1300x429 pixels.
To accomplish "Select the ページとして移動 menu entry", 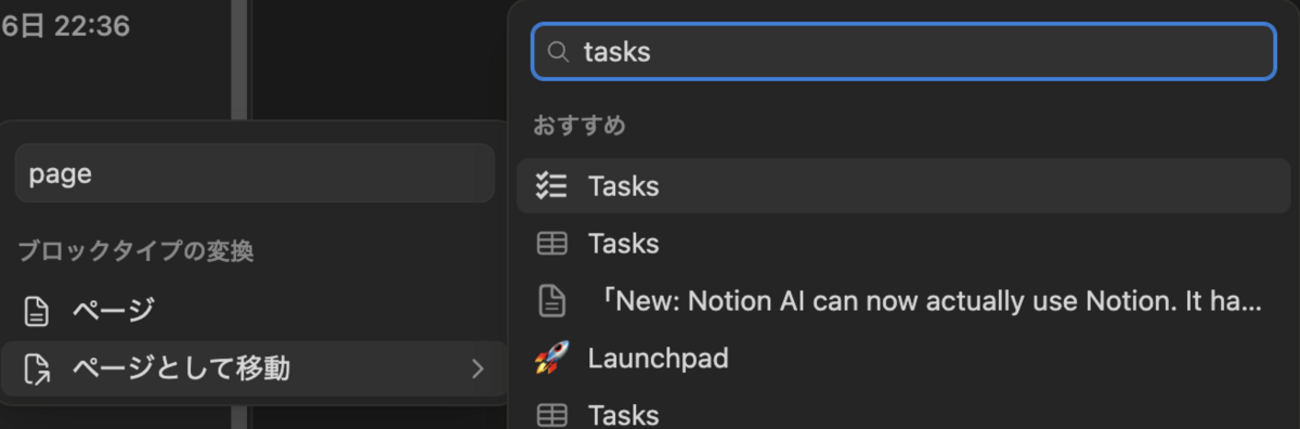I will coord(254,369).
